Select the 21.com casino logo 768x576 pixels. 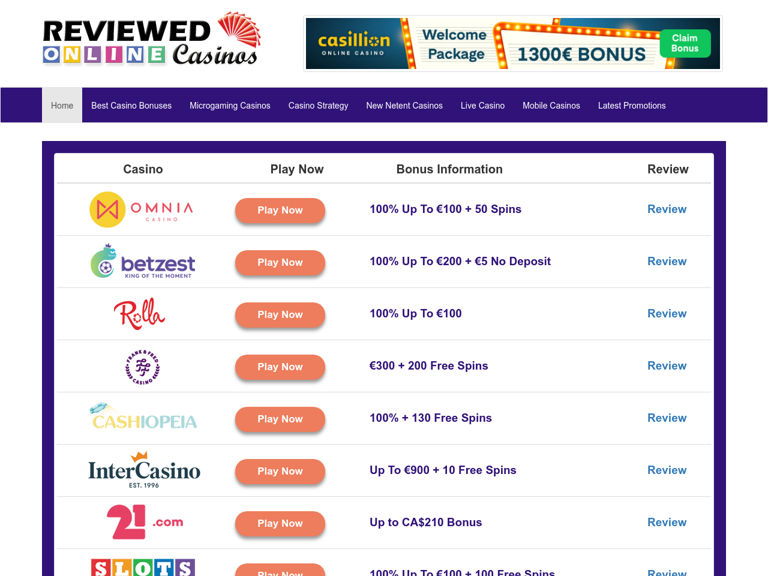pyautogui.click(x=144, y=522)
